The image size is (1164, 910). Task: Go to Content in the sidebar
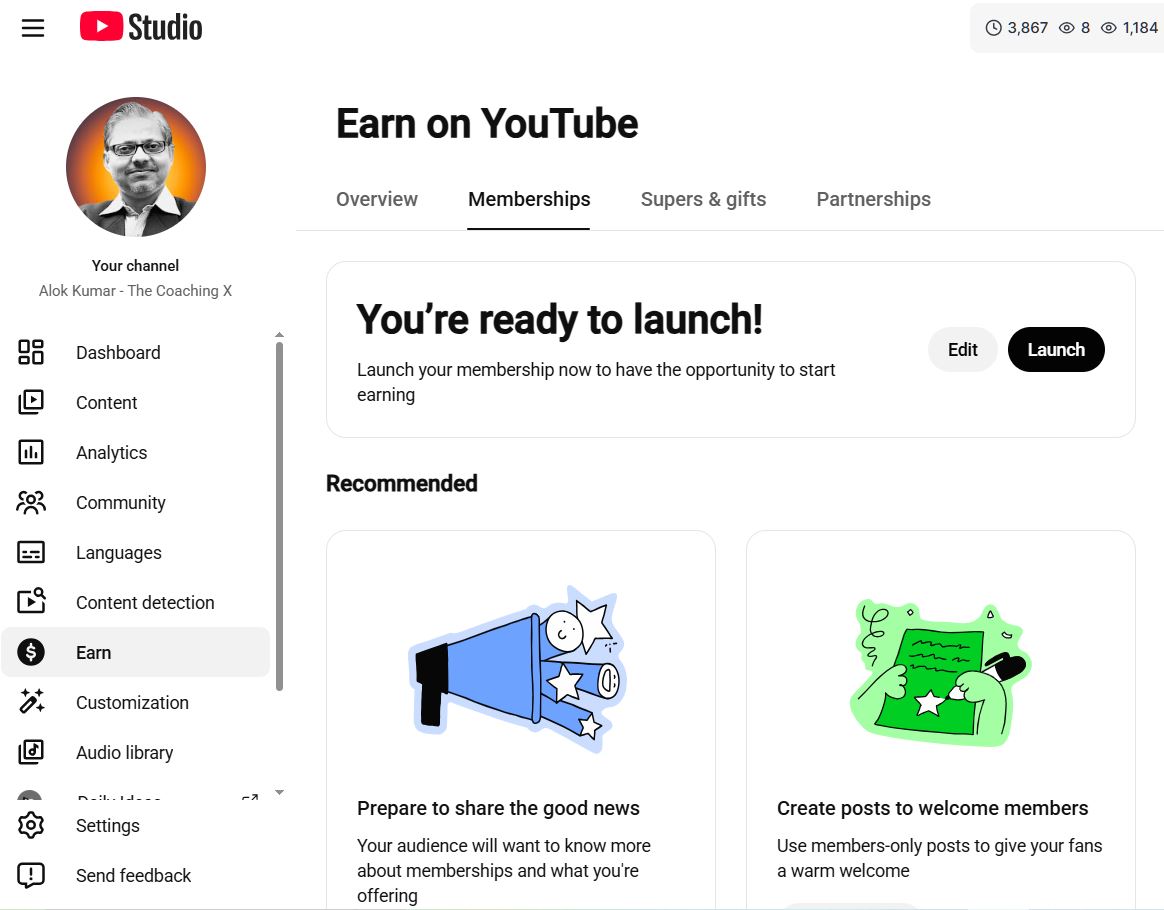[135, 402]
